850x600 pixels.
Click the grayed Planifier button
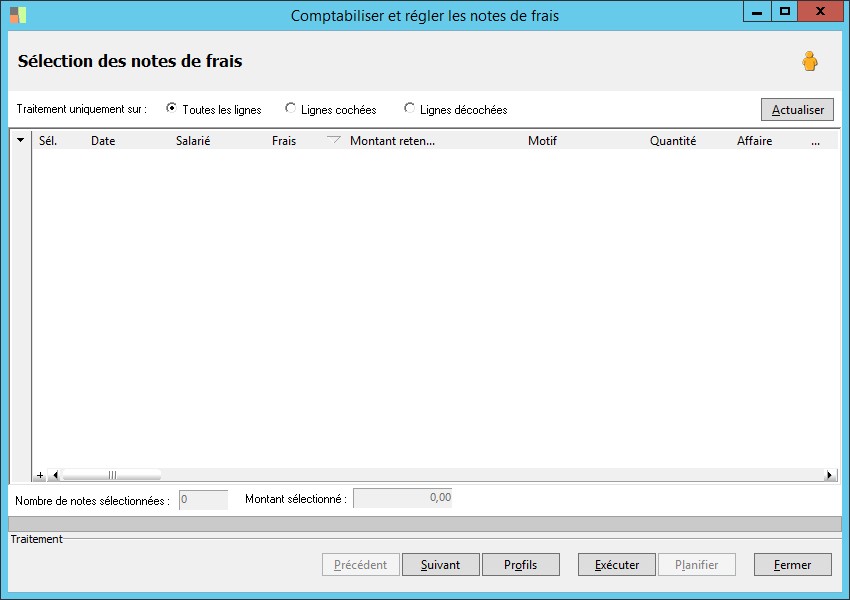click(x=697, y=565)
